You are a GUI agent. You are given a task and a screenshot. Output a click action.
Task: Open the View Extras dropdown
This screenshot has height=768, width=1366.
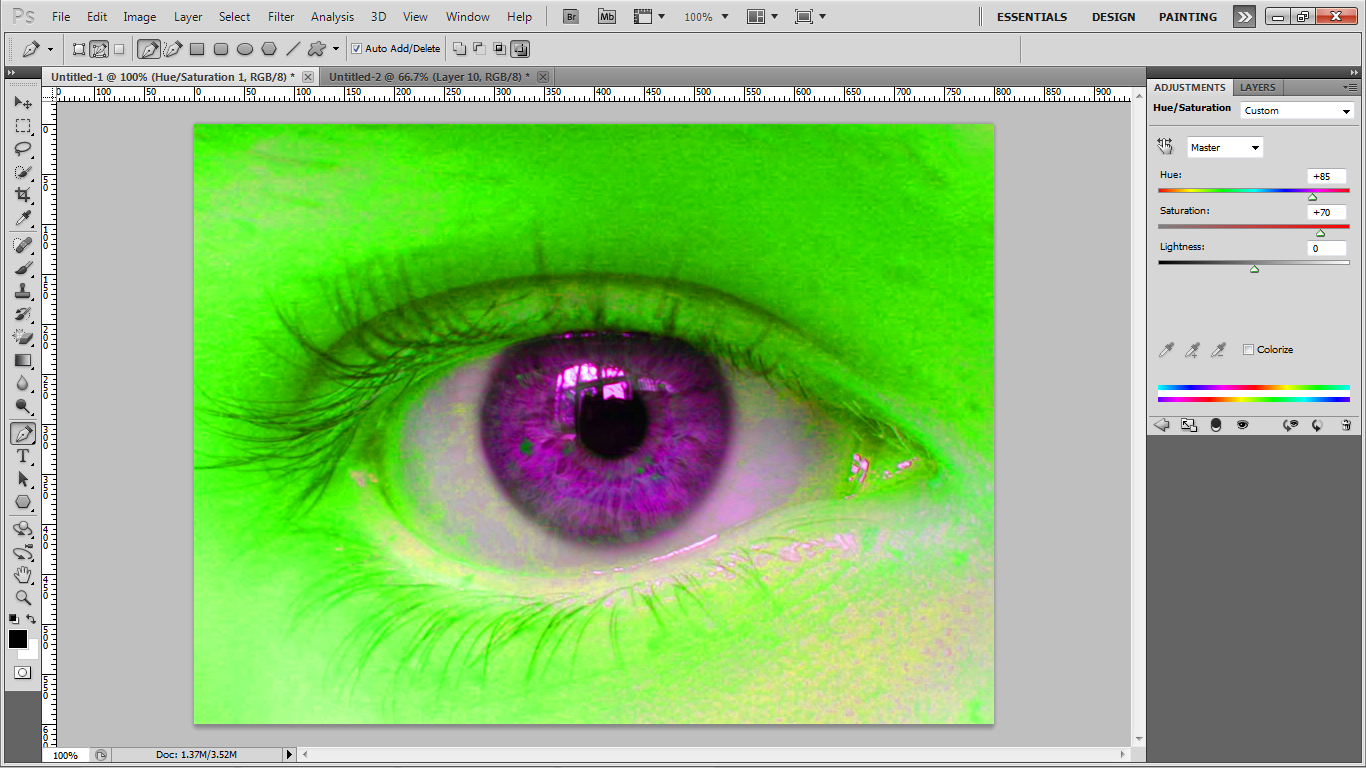tap(649, 16)
